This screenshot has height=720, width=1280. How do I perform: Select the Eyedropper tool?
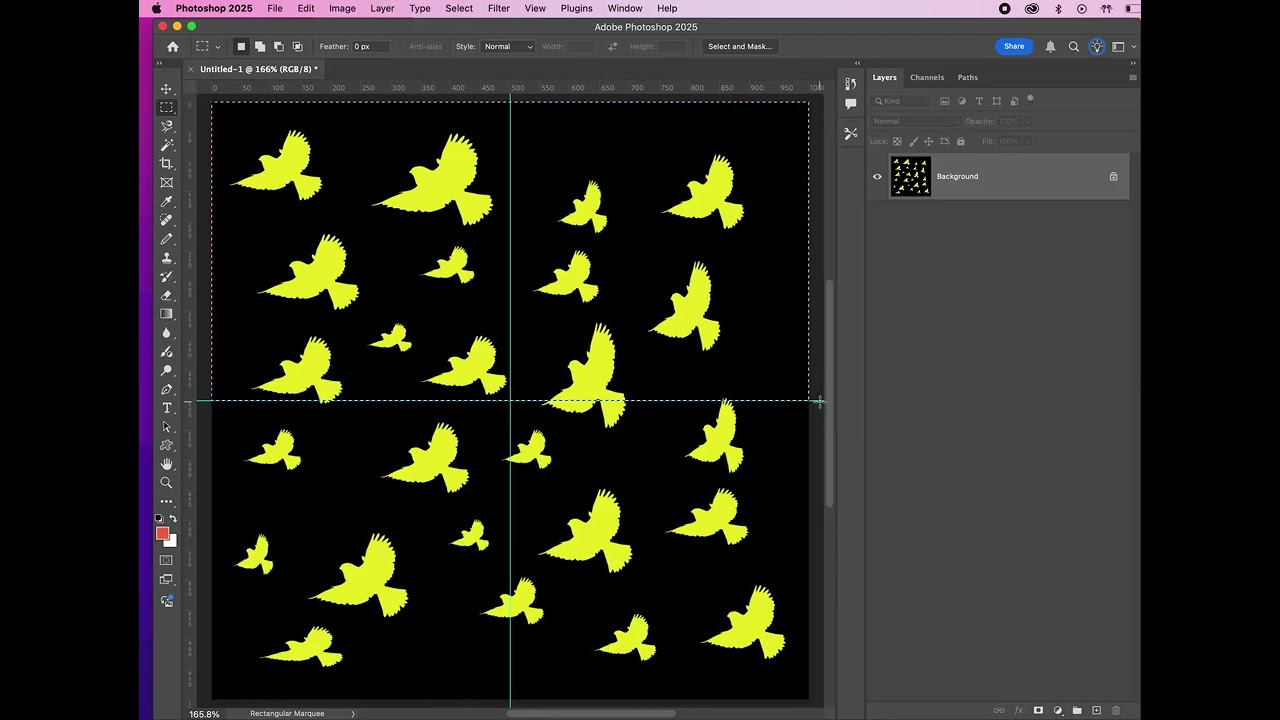166,201
